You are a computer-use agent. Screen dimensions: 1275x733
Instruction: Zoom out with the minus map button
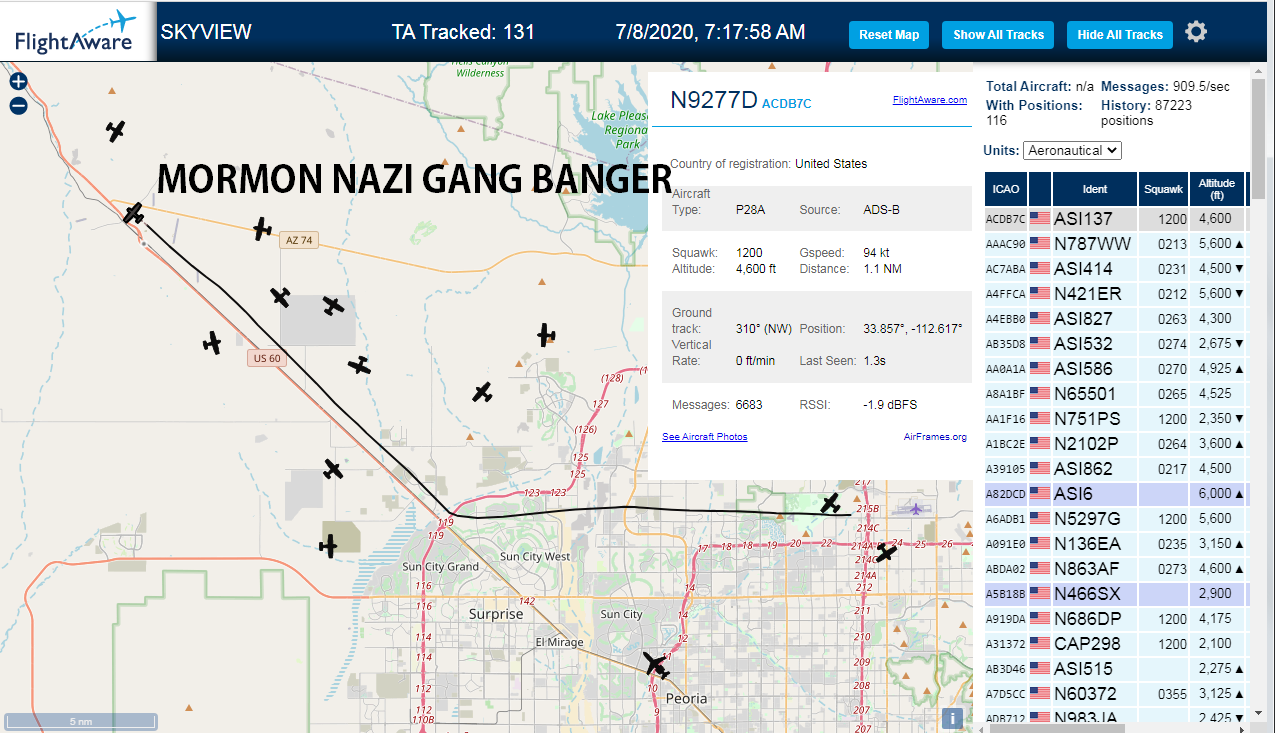pyautogui.click(x=18, y=106)
